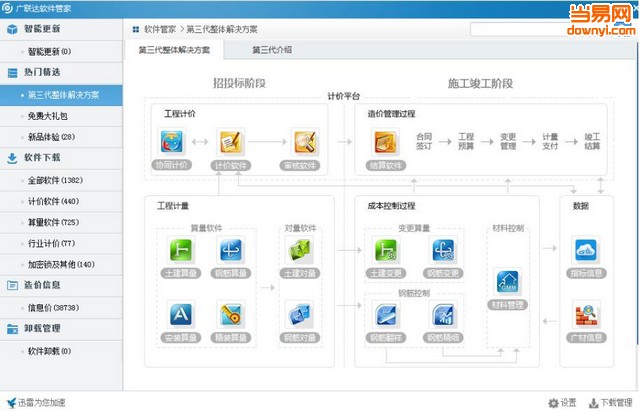640x411 pixels.
Task: Click the search input field at top
Action: pyautogui.click(x=518, y=29)
